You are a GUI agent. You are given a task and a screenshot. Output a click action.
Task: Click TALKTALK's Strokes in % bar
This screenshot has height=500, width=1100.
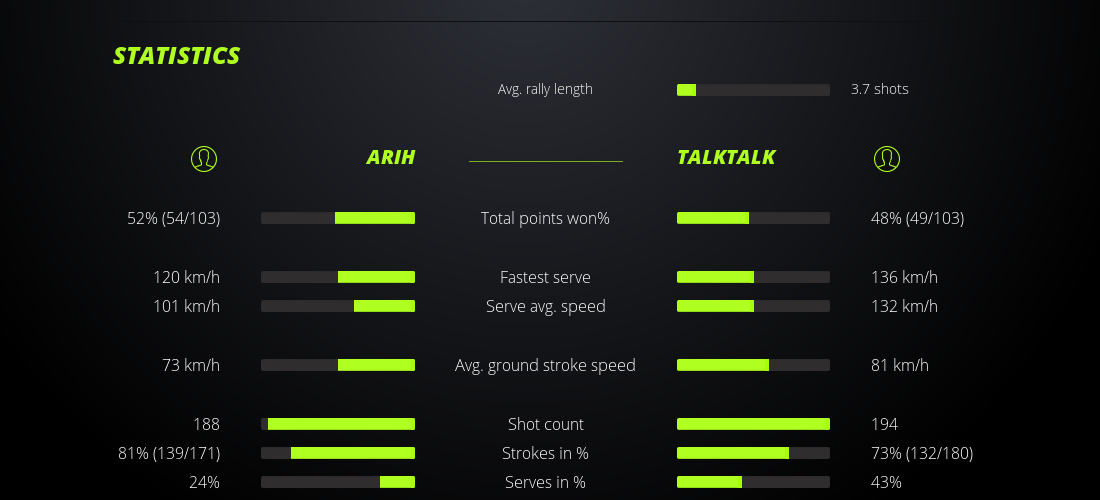click(753, 453)
